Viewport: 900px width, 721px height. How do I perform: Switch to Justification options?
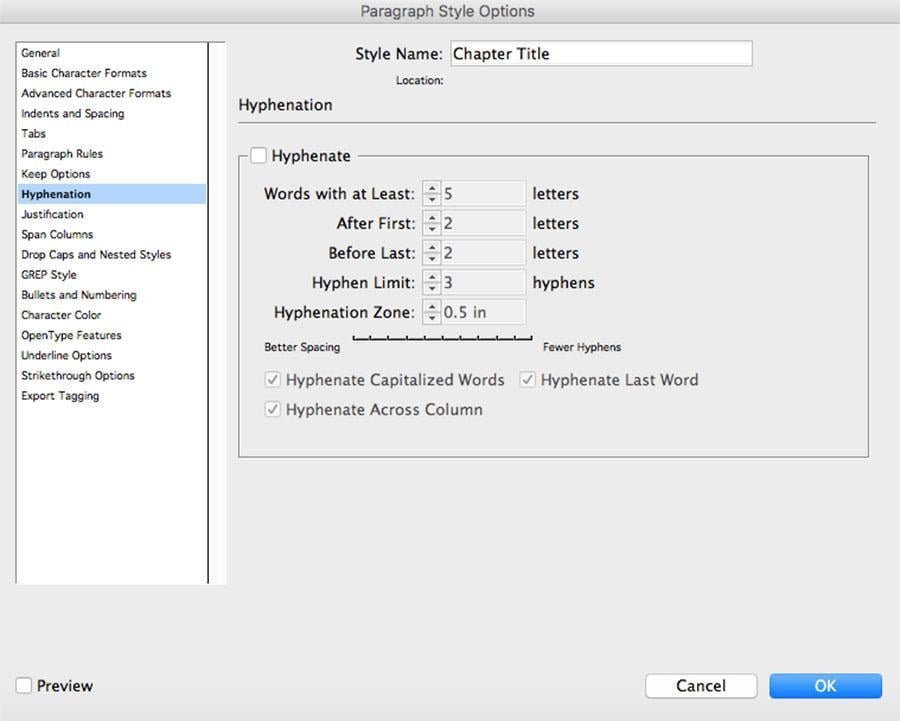coord(53,214)
